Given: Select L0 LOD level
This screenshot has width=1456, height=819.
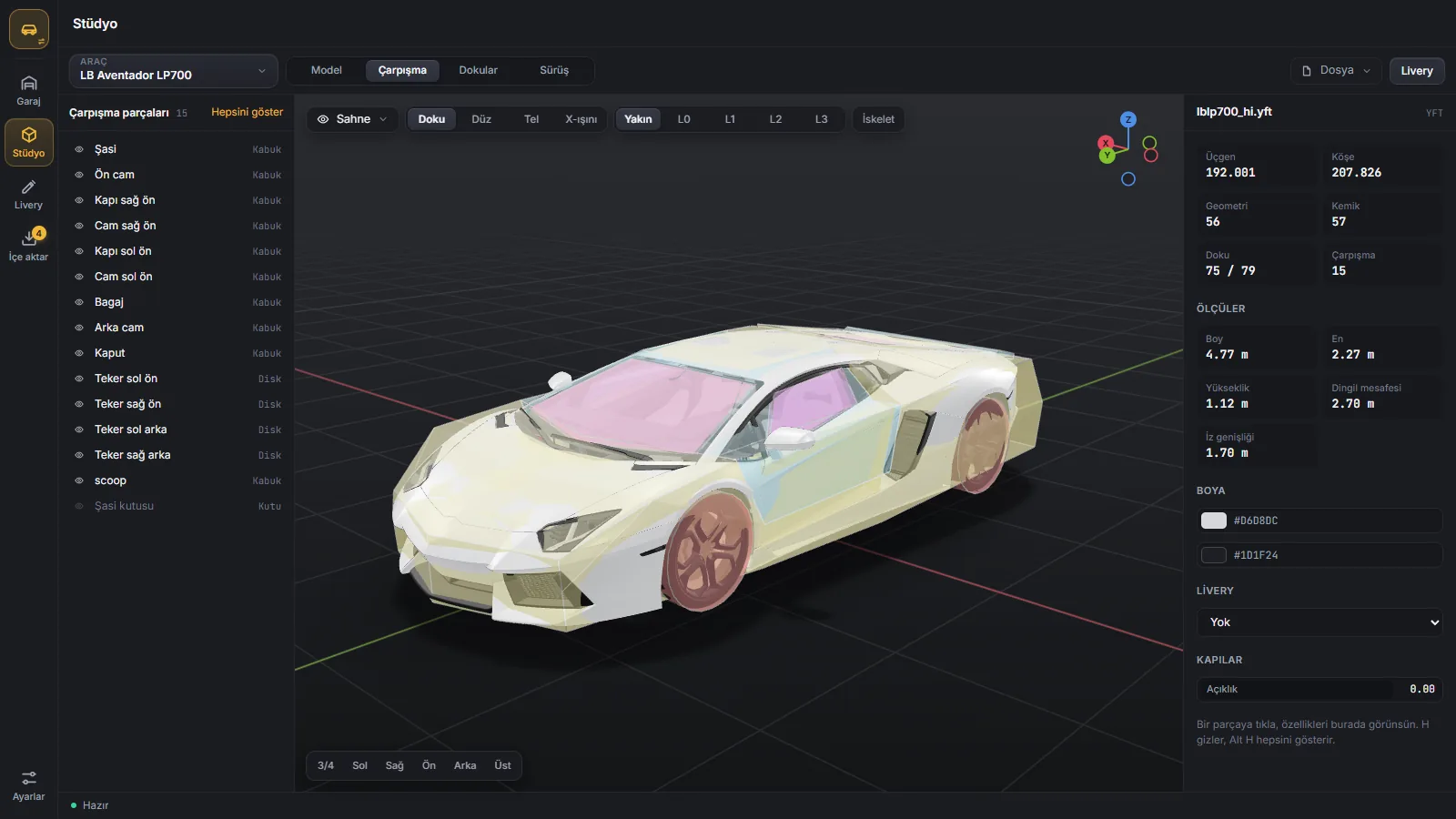Looking at the screenshot, I should point(683,119).
